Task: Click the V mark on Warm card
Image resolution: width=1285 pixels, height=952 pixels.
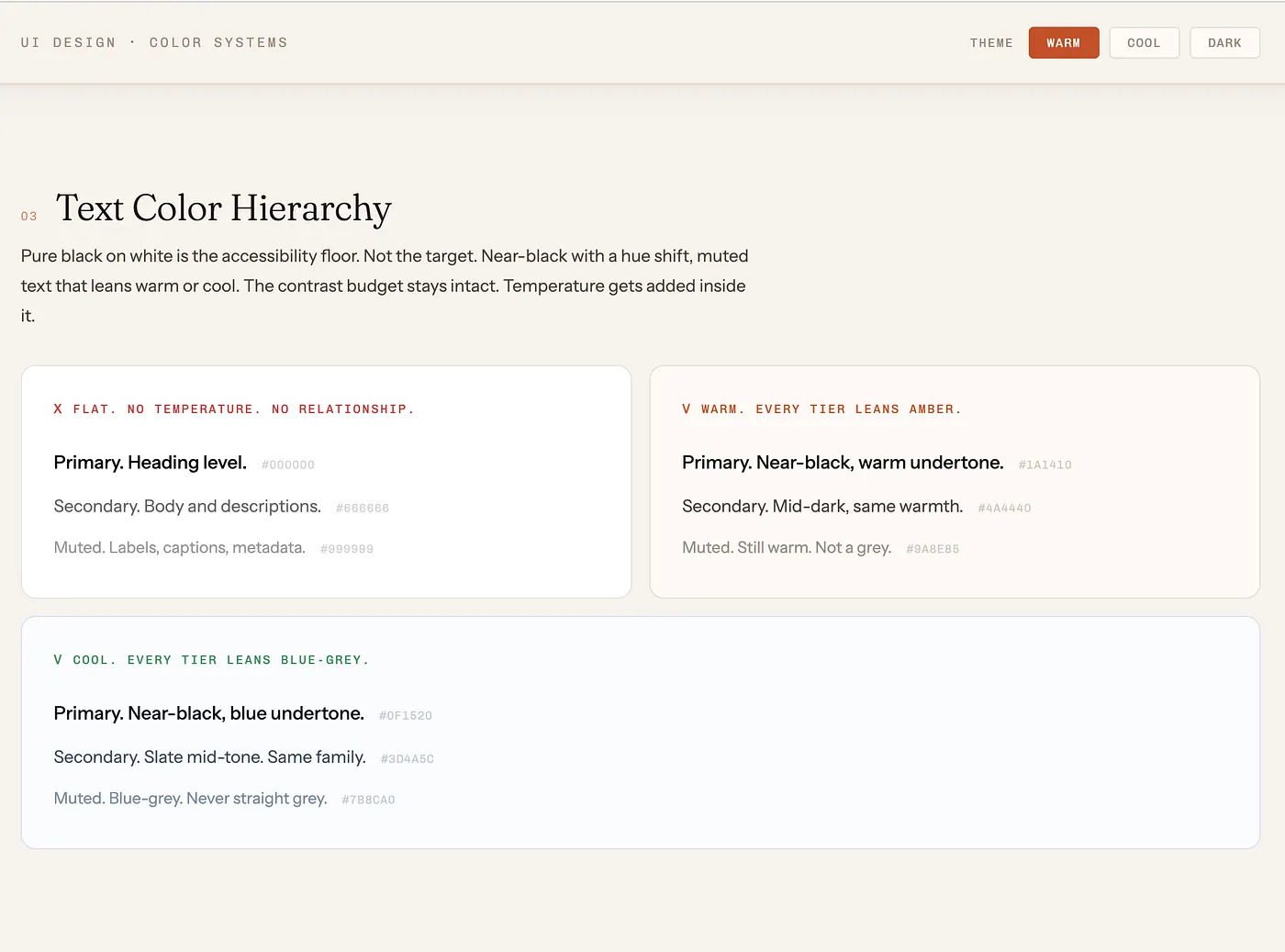Action: 687,409
